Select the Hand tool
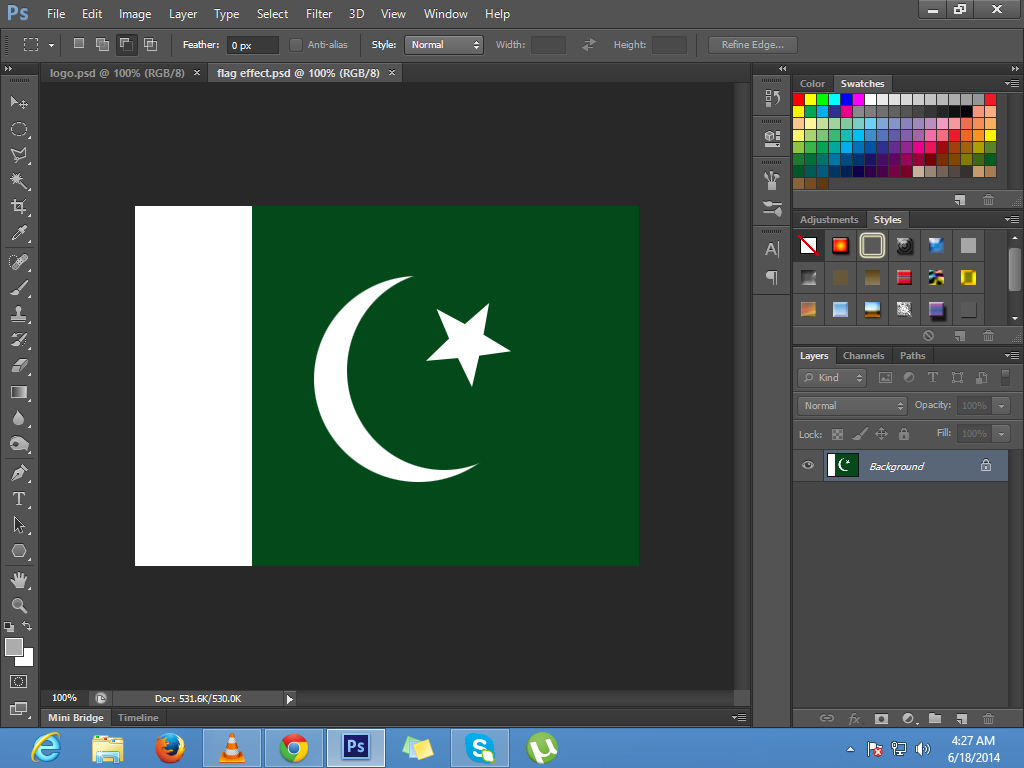 point(19,579)
